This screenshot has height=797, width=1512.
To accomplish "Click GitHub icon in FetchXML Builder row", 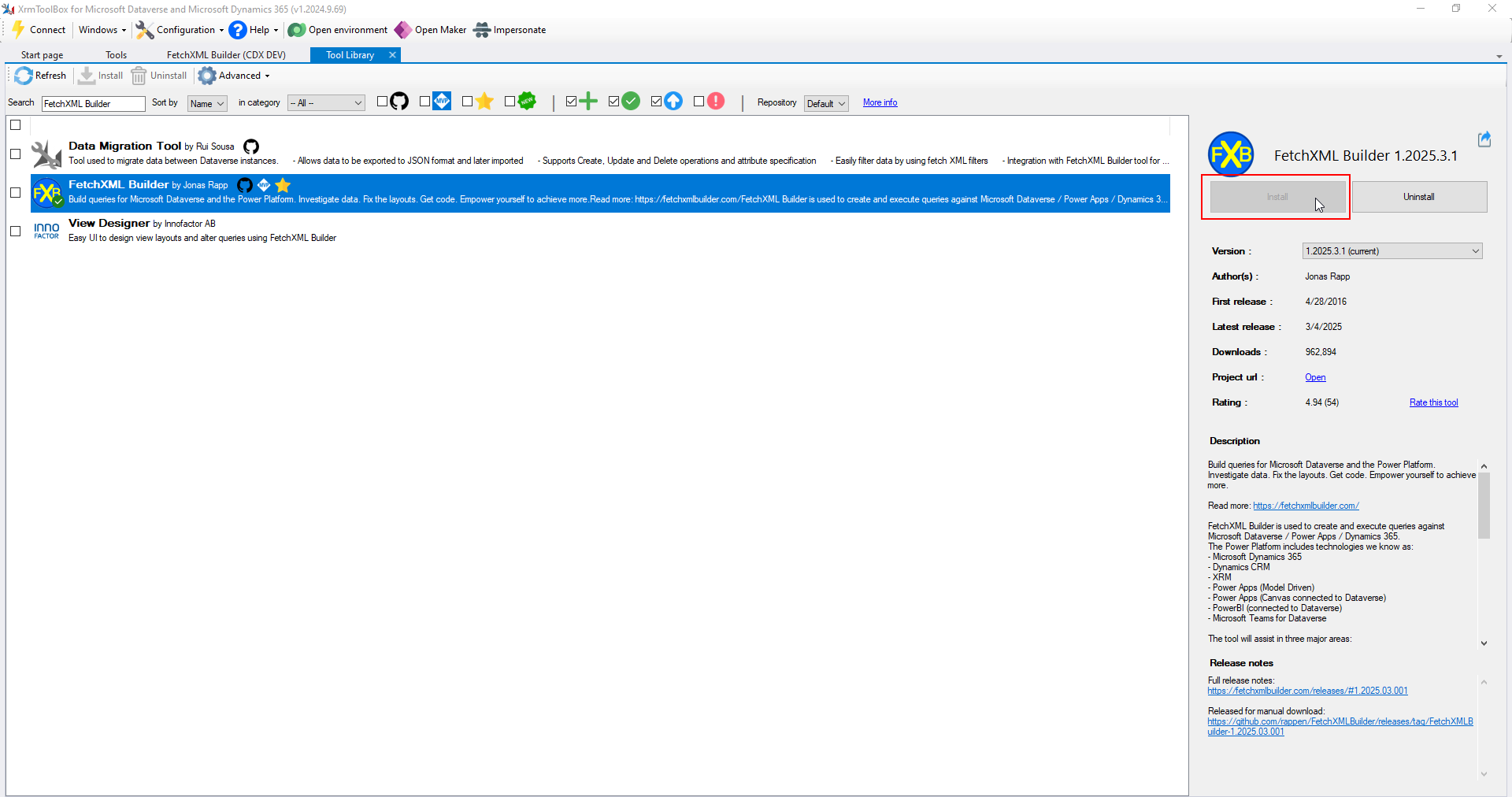I will coord(245,185).
